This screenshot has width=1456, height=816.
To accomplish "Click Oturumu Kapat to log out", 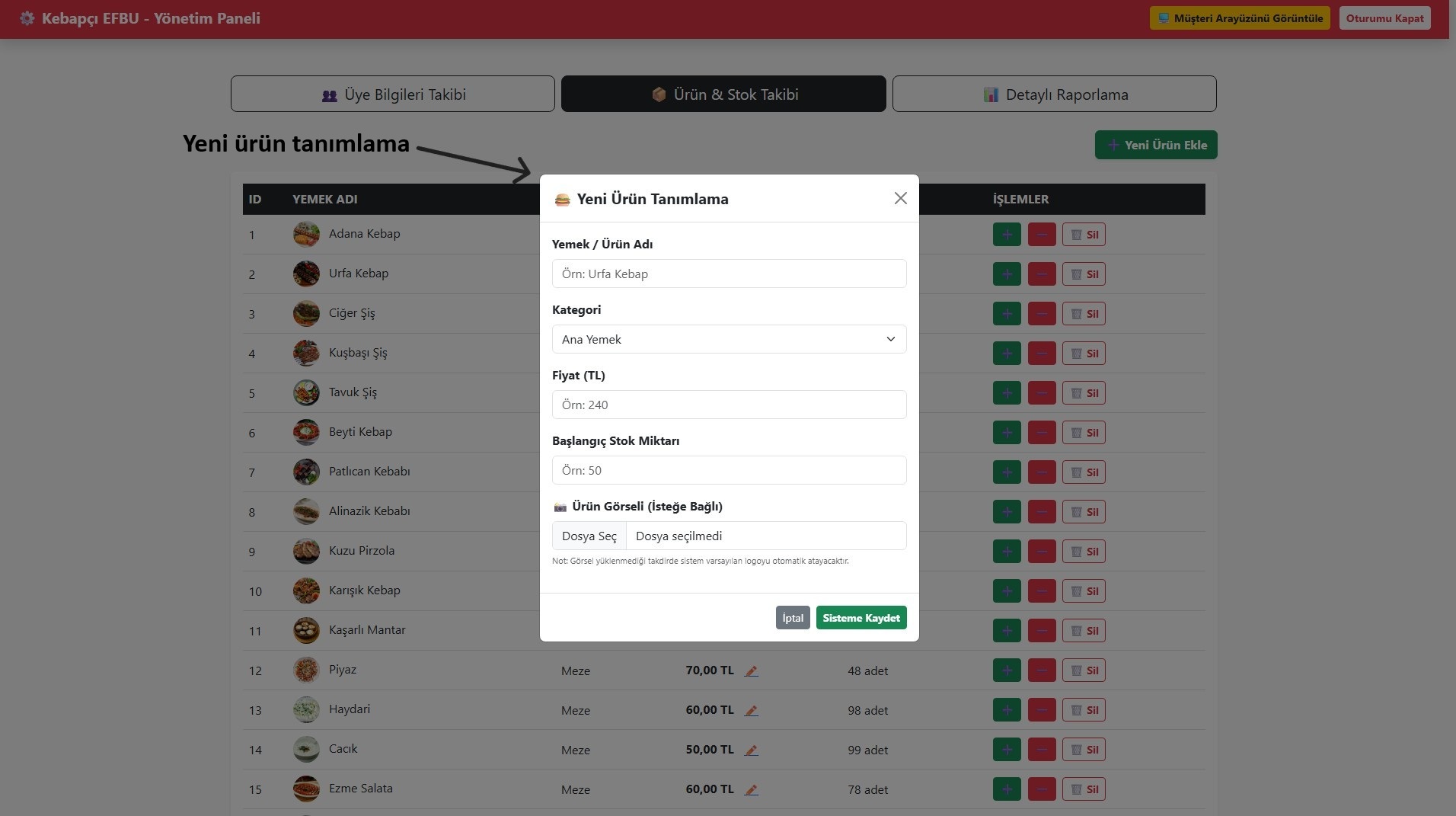I will 1384,18.
